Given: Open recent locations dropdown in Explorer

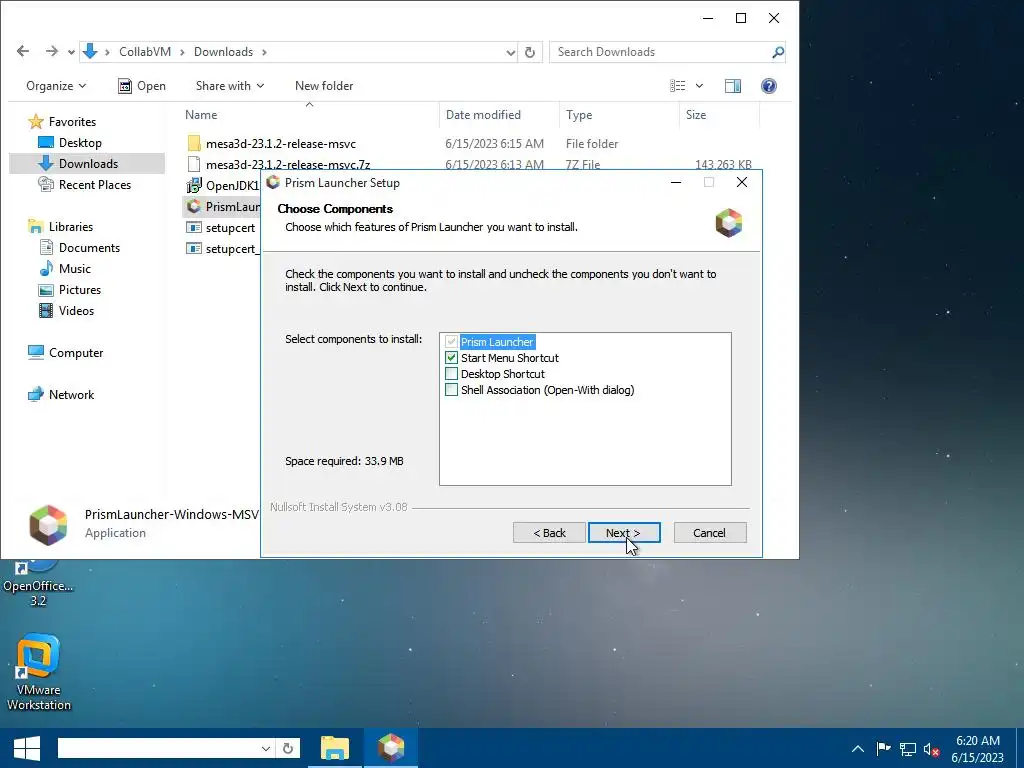Looking at the screenshot, I should pyautogui.click(x=71, y=52).
